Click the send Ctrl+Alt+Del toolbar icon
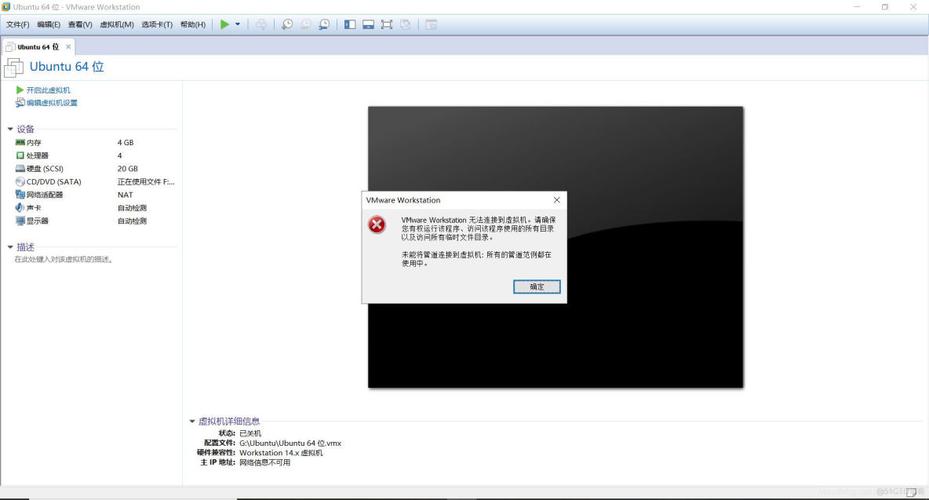The width and height of the screenshot is (929, 500). coord(261,24)
